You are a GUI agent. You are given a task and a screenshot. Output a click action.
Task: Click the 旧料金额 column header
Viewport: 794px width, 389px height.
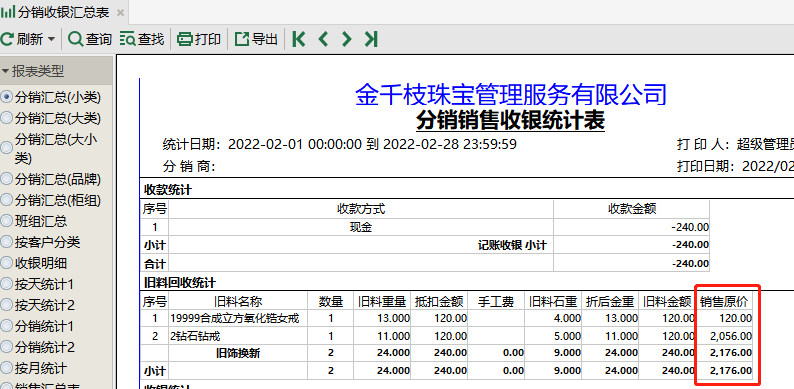coord(667,302)
